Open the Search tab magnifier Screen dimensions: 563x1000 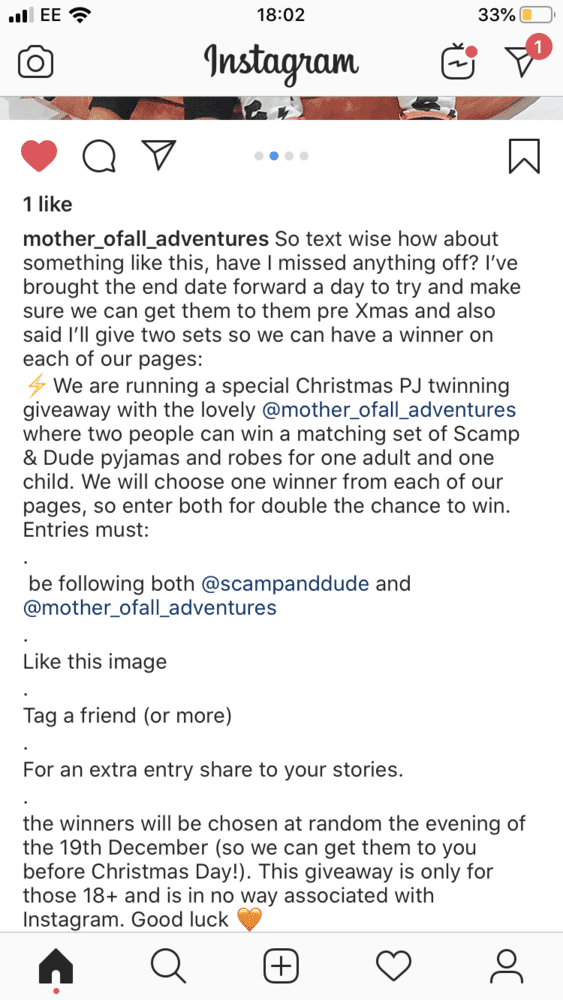click(x=168, y=966)
